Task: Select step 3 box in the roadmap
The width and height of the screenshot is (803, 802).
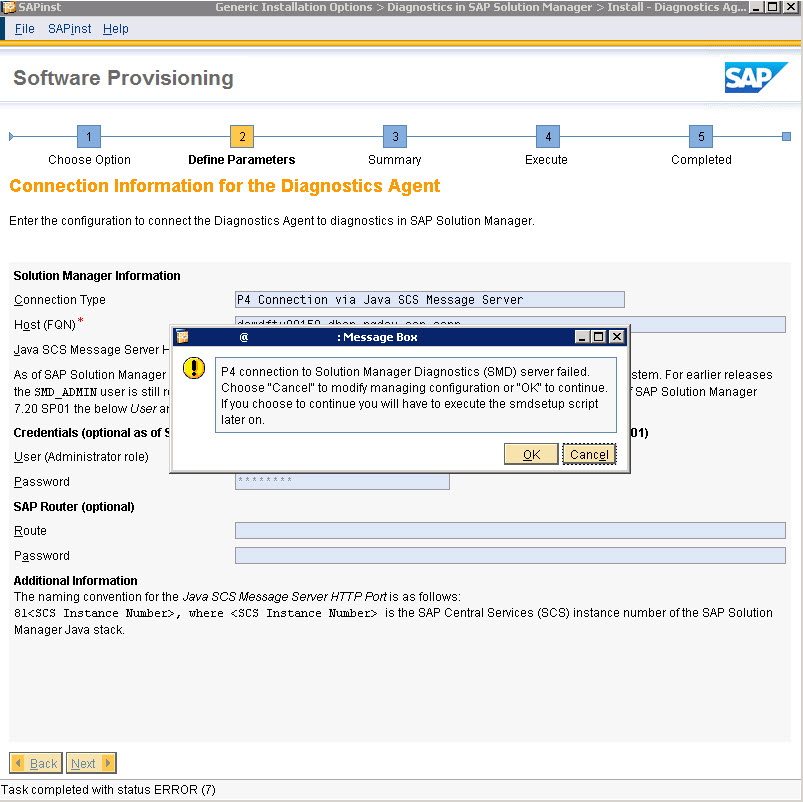Action: coord(395,137)
